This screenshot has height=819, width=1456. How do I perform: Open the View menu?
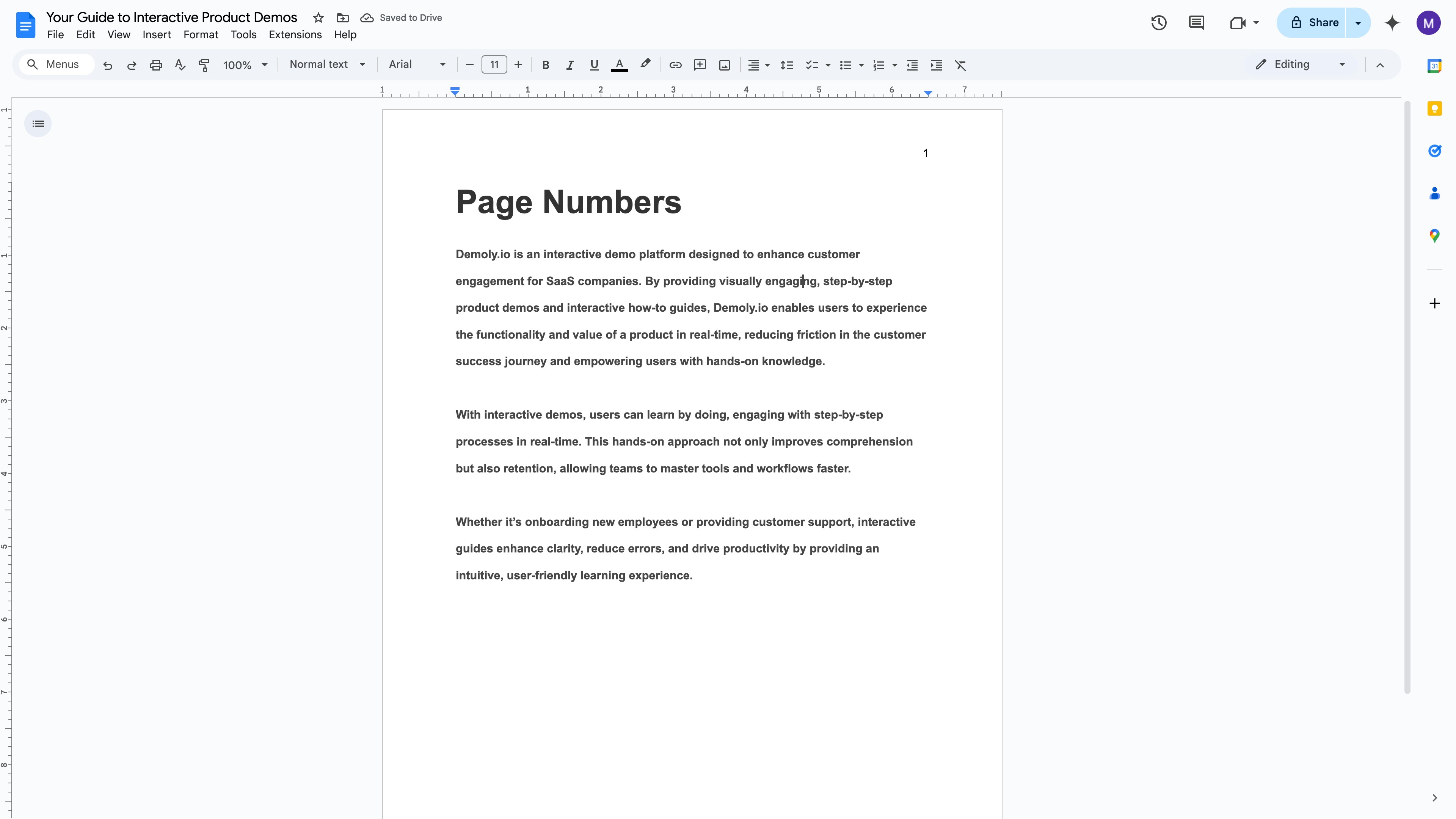pos(119,35)
